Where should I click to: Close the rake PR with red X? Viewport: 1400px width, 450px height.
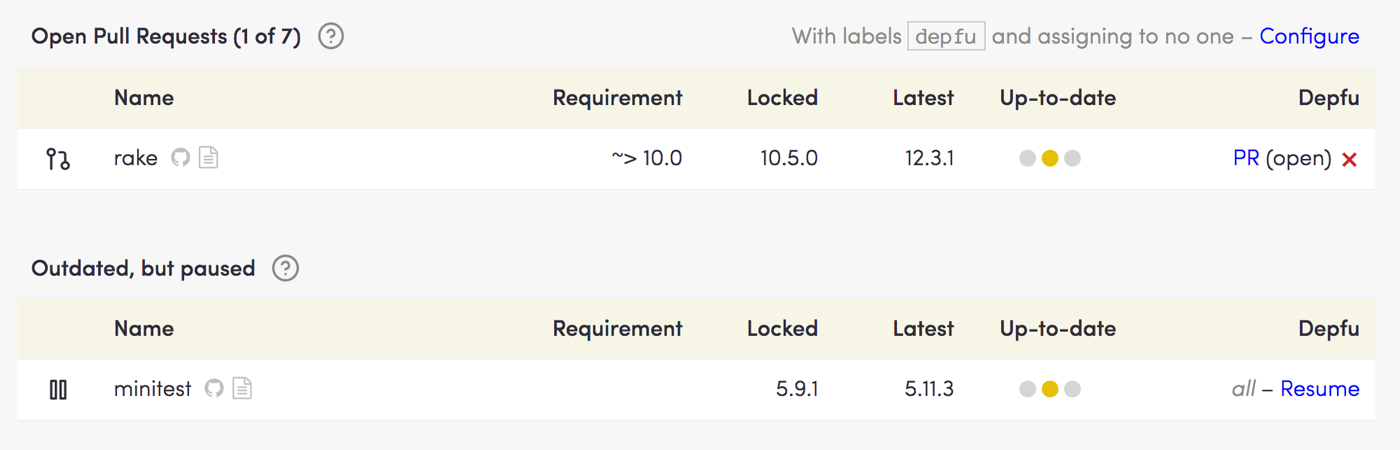point(1349,159)
